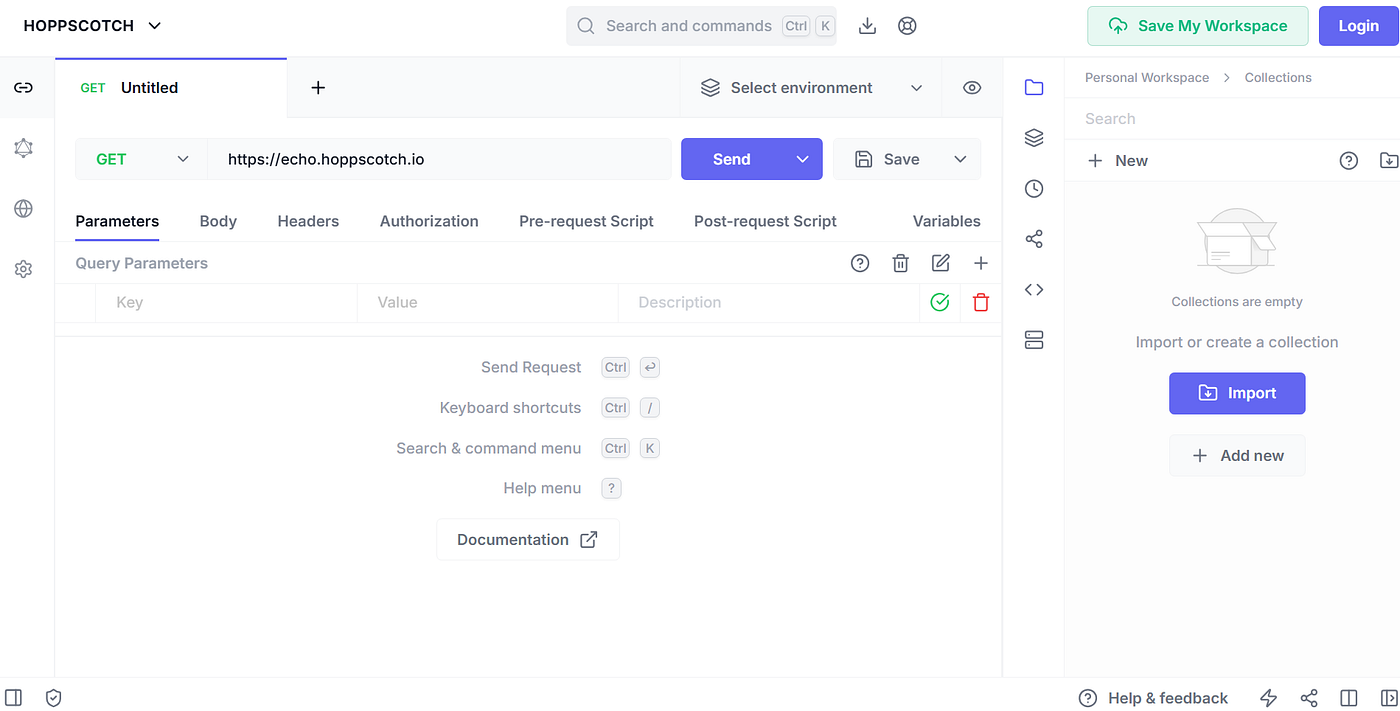This screenshot has height=711, width=1400.
Task: Click the import collection icon beside New
Action: click(1389, 160)
